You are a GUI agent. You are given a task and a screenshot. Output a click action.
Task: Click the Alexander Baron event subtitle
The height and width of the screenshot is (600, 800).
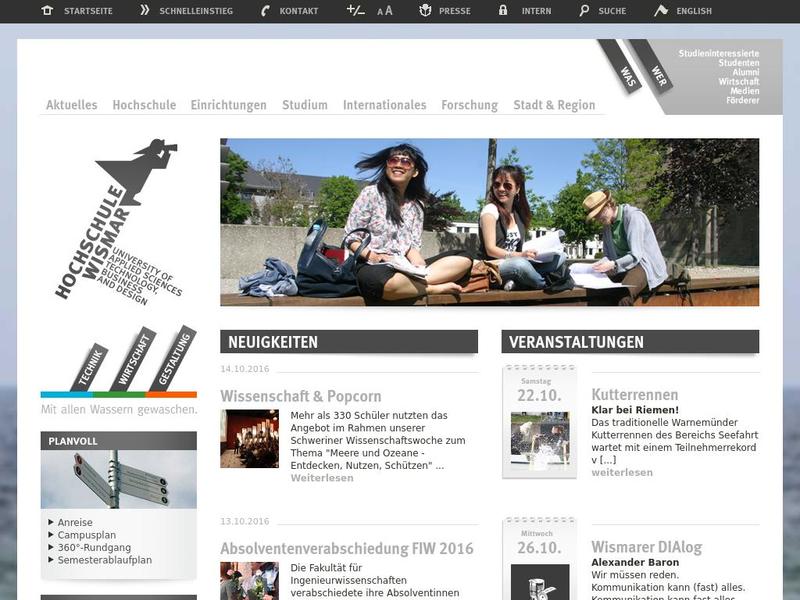coord(635,562)
